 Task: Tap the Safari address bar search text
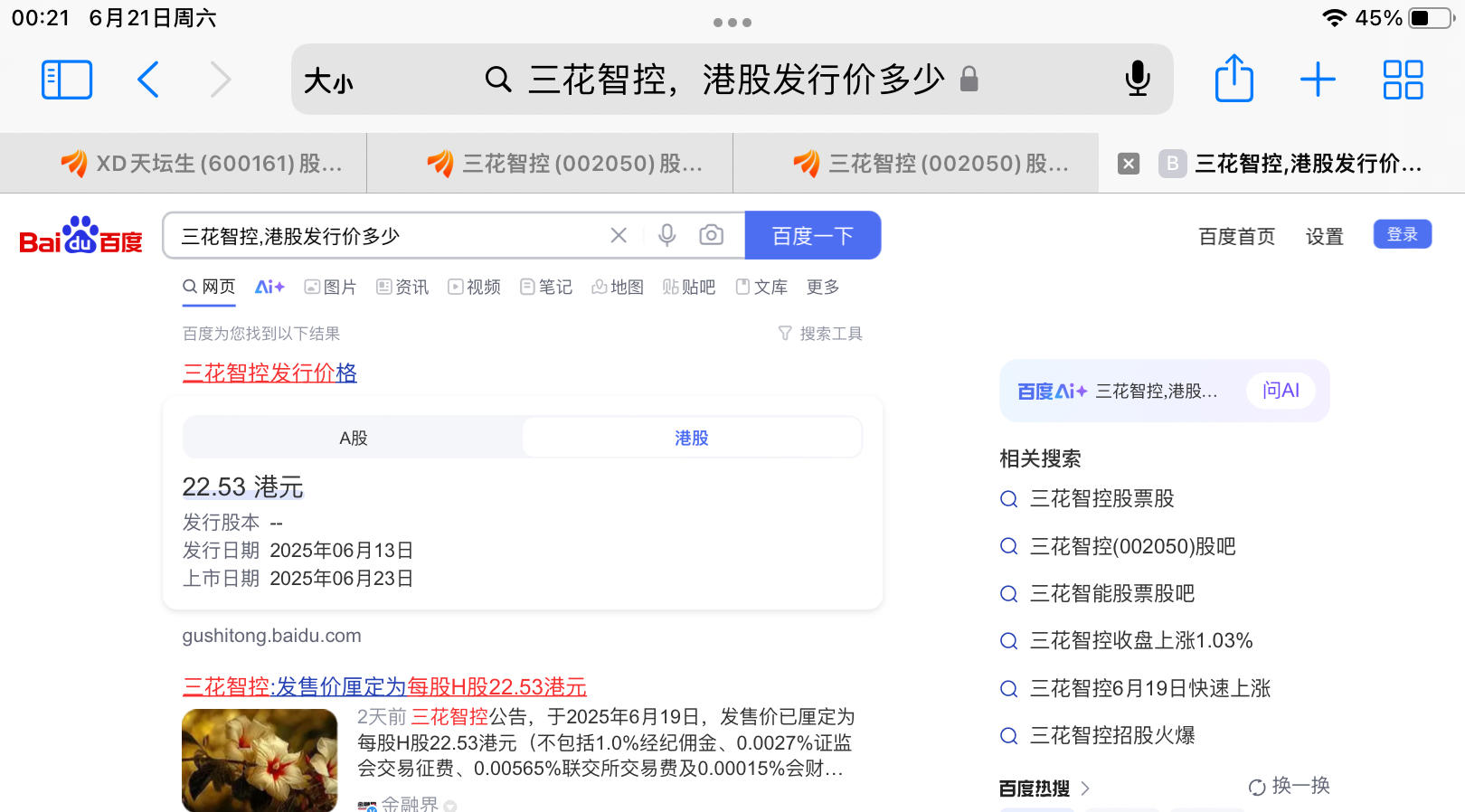[x=736, y=80]
